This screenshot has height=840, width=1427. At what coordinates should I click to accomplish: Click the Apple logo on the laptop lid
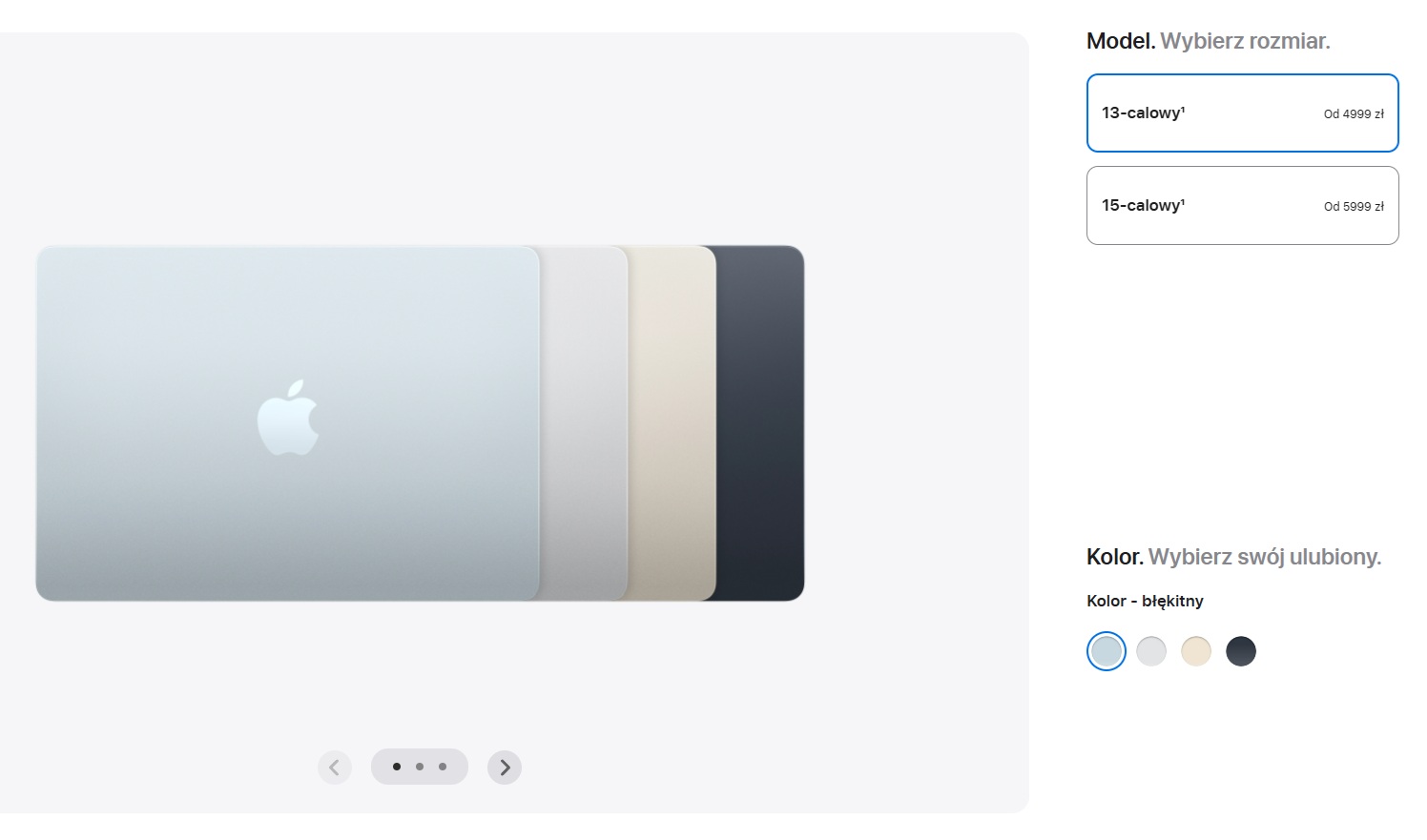pos(288,417)
